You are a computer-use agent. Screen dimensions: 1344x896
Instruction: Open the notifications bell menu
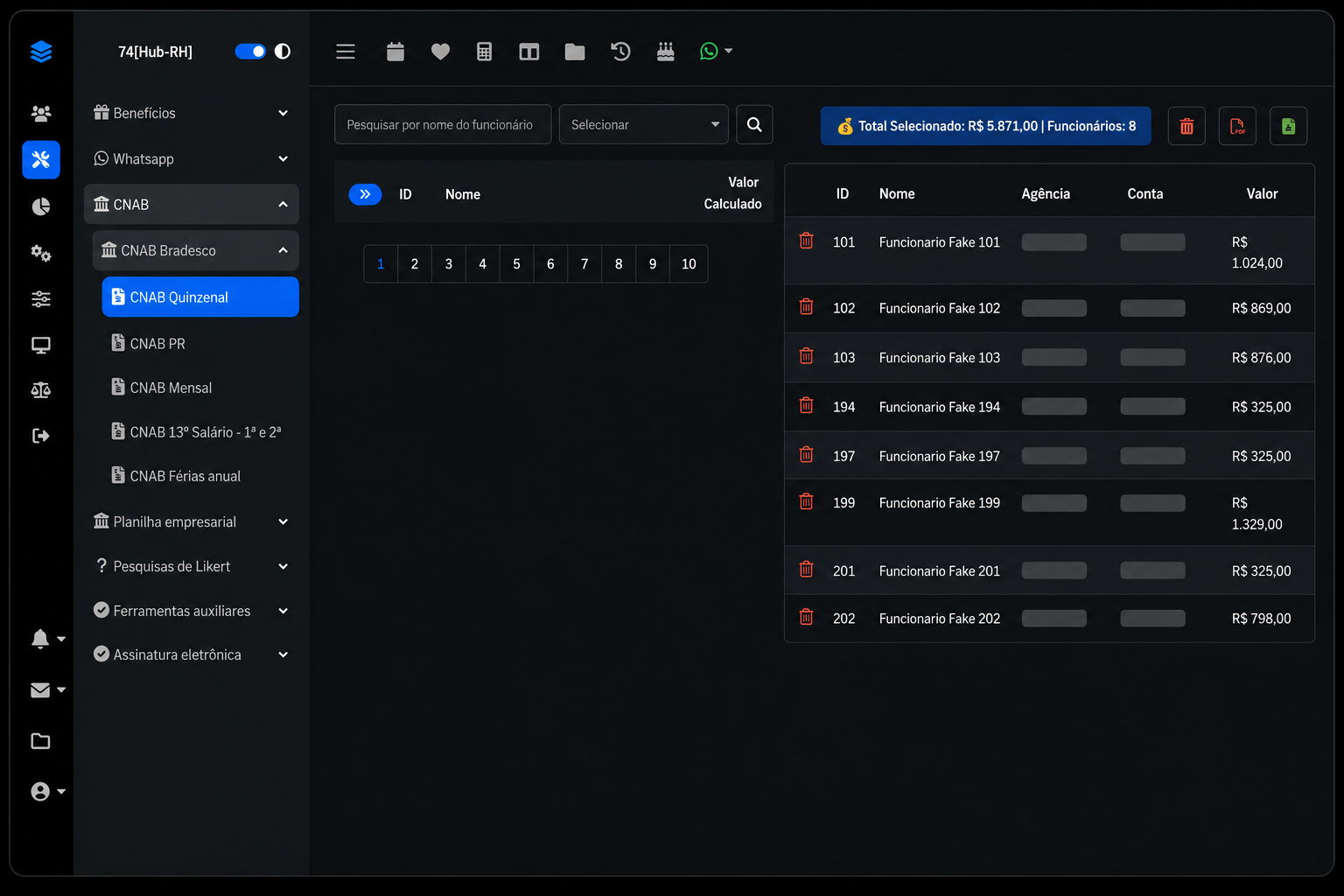47,639
